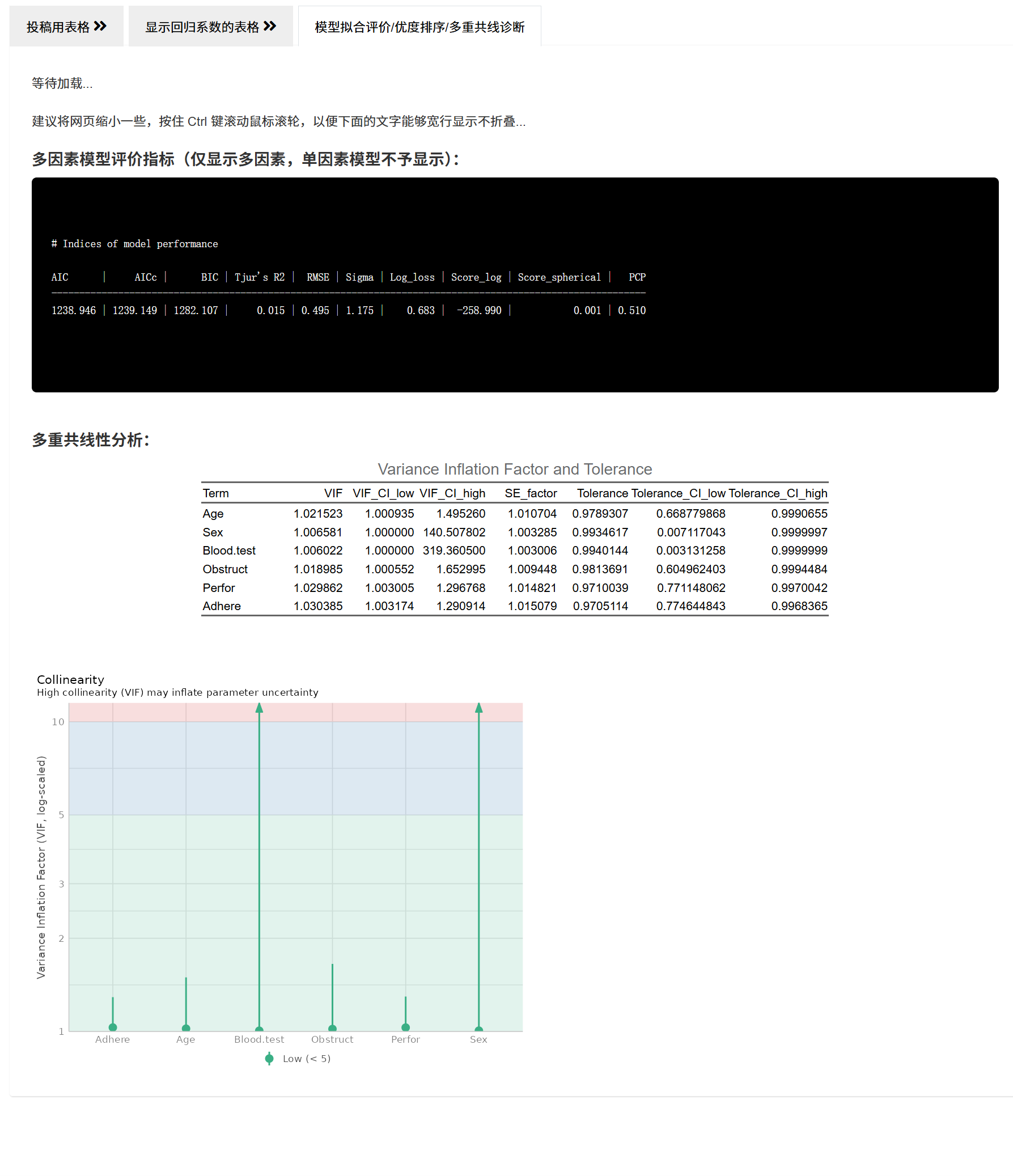This screenshot has width=1013, height=1176.
Task: Click the Low (< 5) legend marker
Action: coord(270,1059)
